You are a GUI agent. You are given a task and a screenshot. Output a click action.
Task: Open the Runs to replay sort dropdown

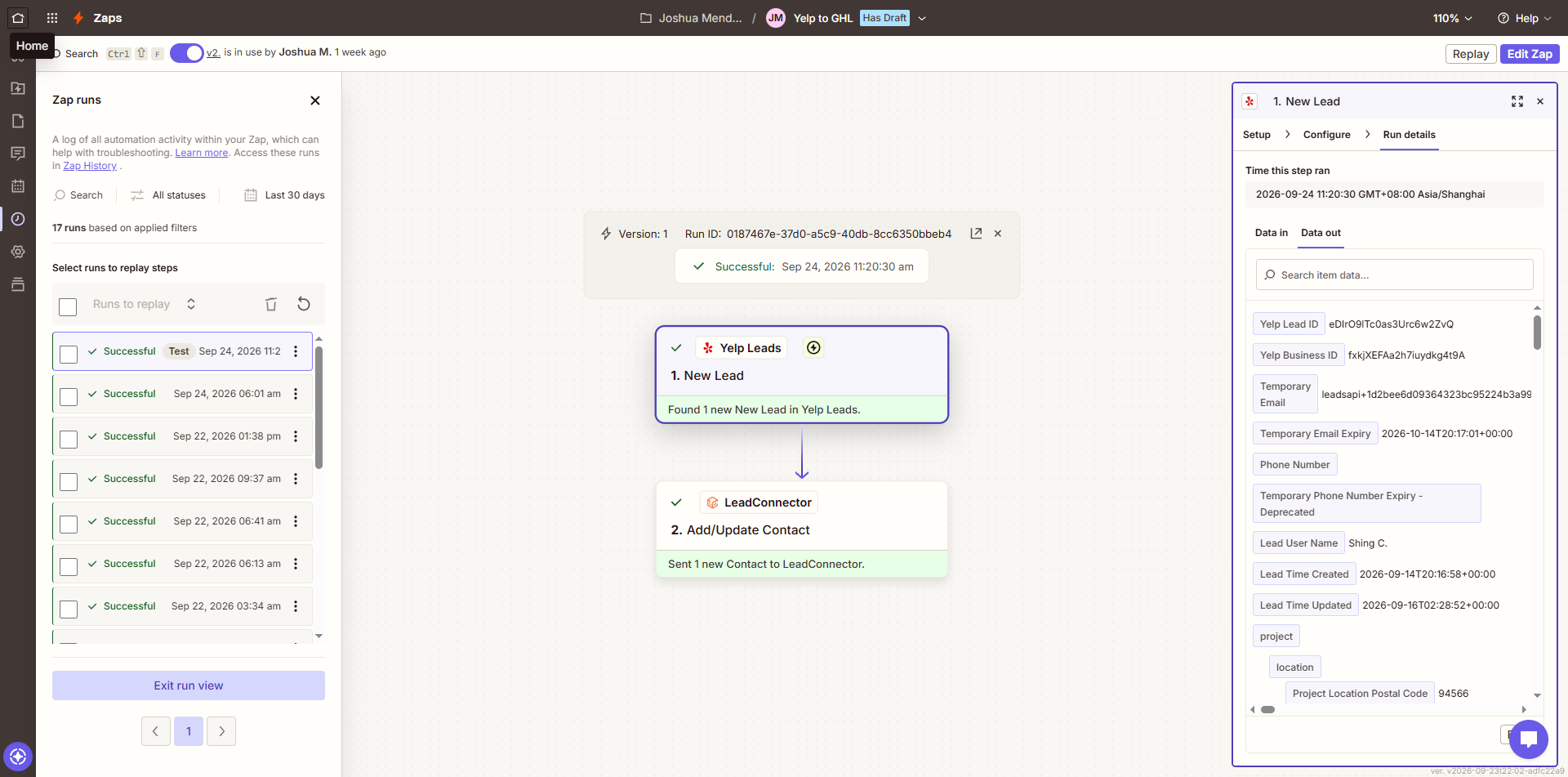click(145, 304)
